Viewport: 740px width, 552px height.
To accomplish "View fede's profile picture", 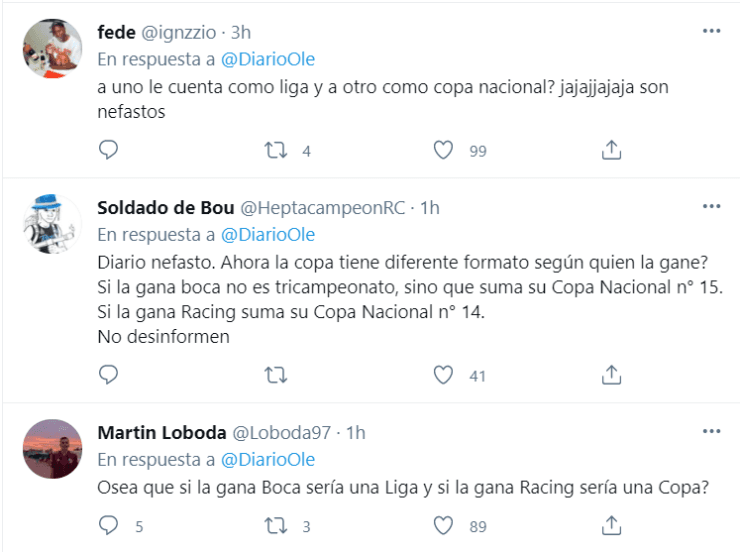I will tap(52, 48).
